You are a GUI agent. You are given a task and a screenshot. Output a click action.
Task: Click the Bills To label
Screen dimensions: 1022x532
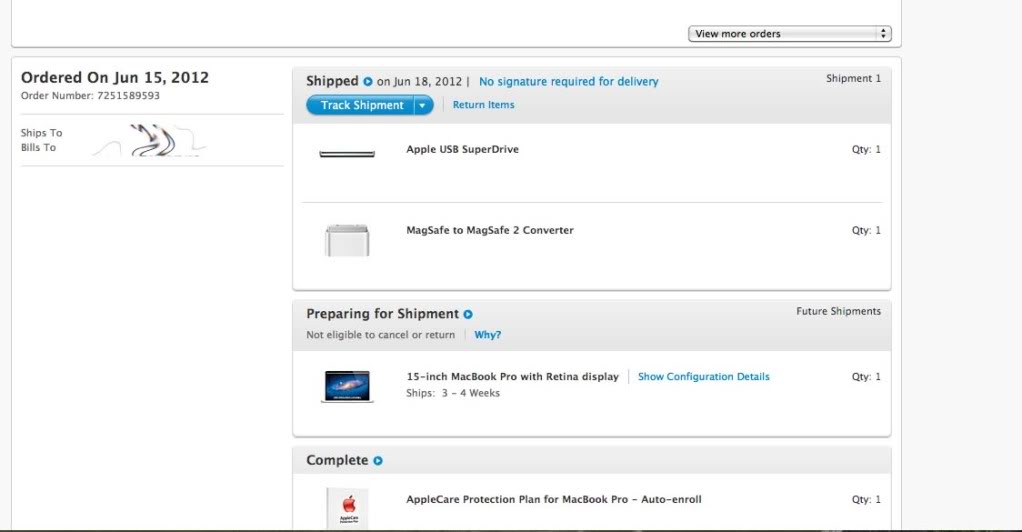[x=38, y=147]
